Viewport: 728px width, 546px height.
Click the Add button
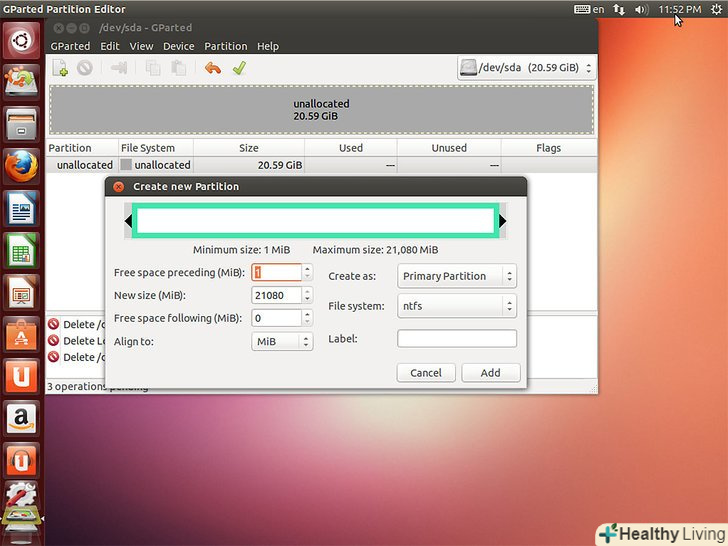(490, 373)
